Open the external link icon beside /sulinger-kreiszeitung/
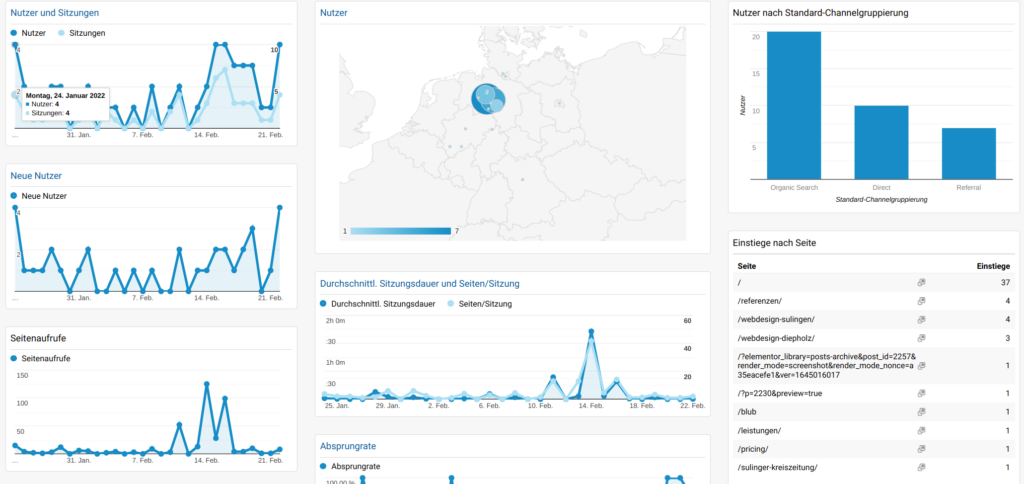Image resolution: width=1024 pixels, height=484 pixels. click(921, 468)
